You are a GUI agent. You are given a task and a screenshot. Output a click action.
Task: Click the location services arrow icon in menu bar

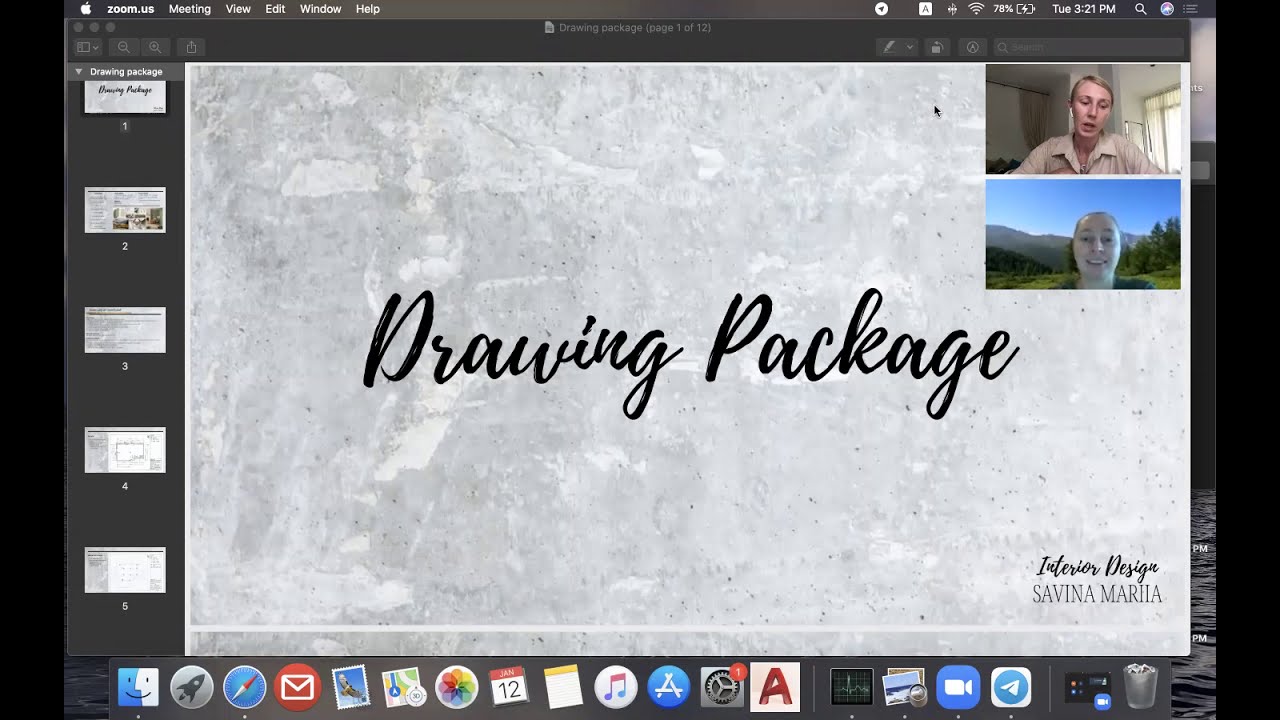(x=881, y=9)
